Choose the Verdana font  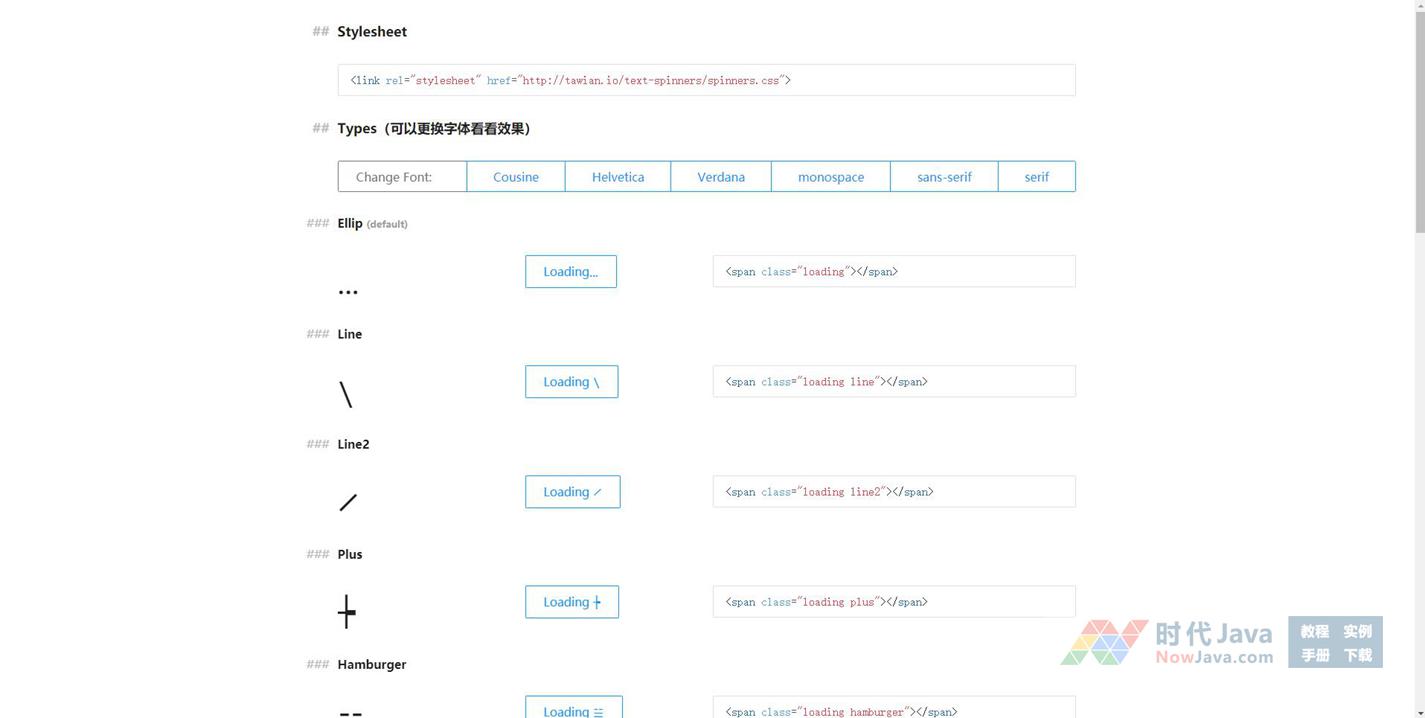click(721, 177)
